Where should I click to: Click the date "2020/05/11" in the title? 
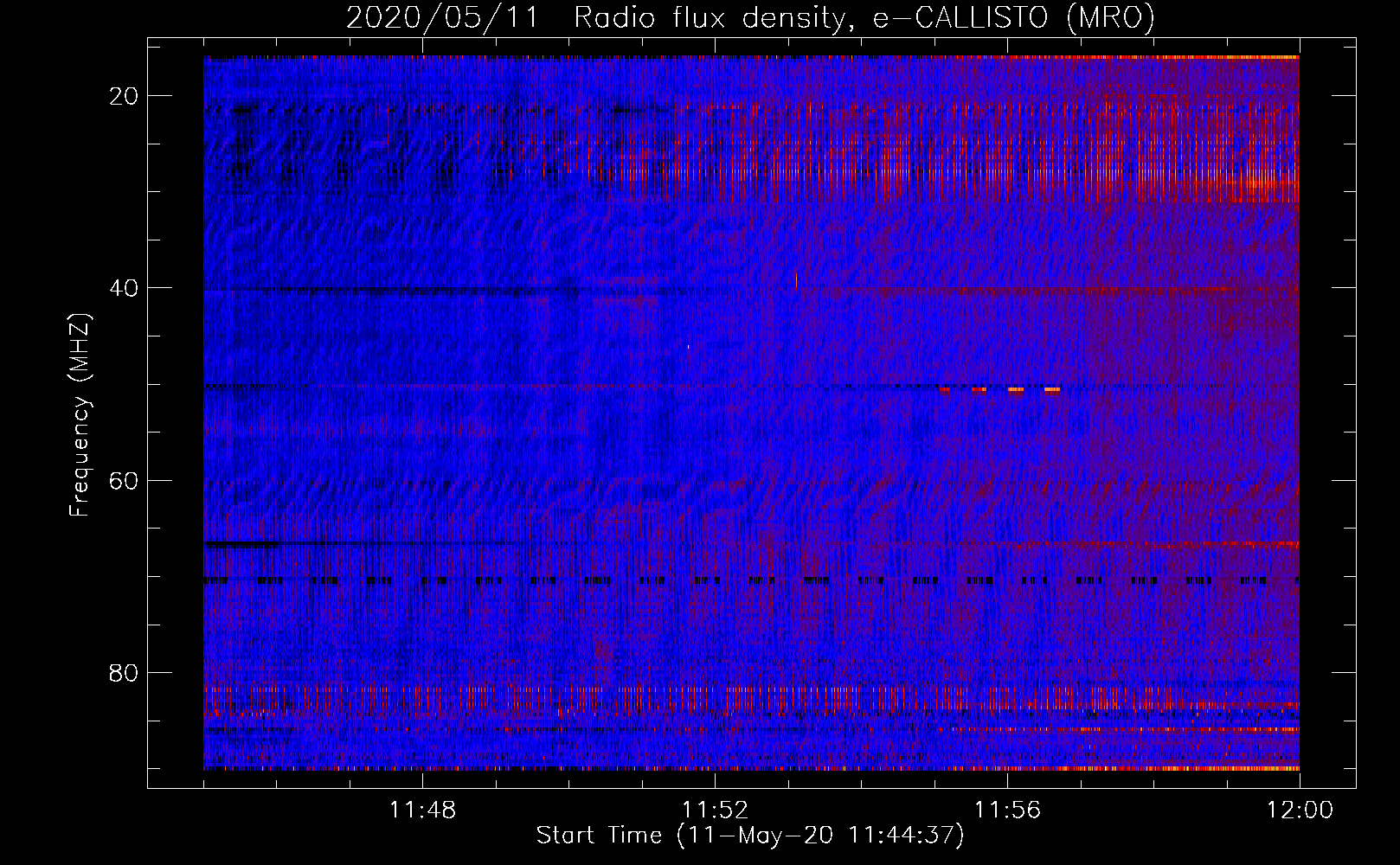(x=441, y=18)
